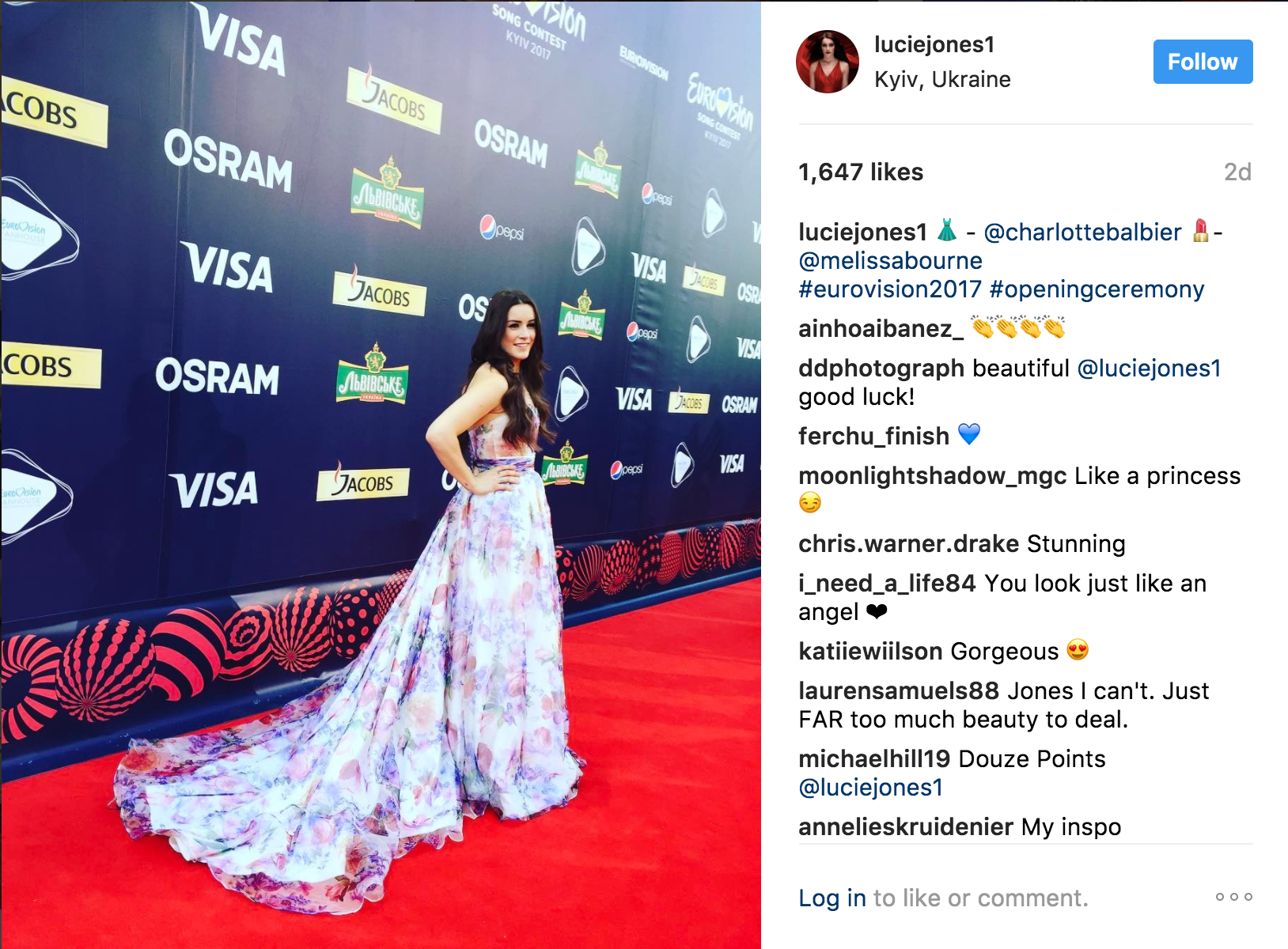Open the #openingceremony hashtag
Image resolution: width=1288 pixels, height=949 pixels.
pyautogui.click(x=1097, y=289)
